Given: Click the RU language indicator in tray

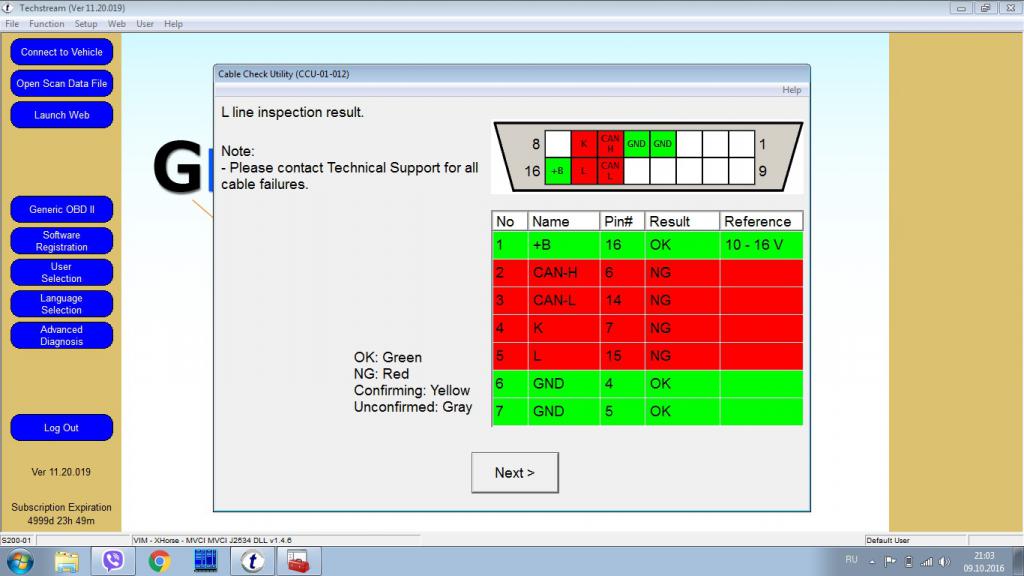Looking at the screenshot, I should coord(851,560).
